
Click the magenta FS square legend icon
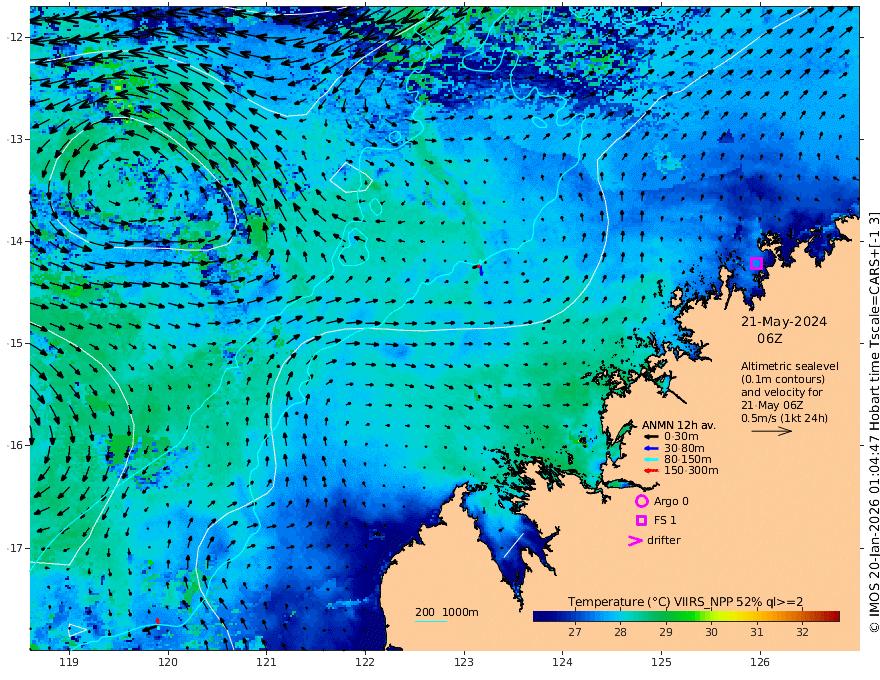coord(641,521)
